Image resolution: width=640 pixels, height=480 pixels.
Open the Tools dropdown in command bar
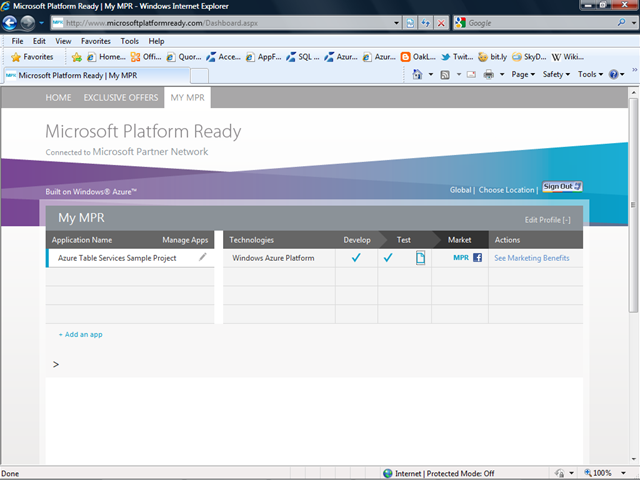(589, 74)
